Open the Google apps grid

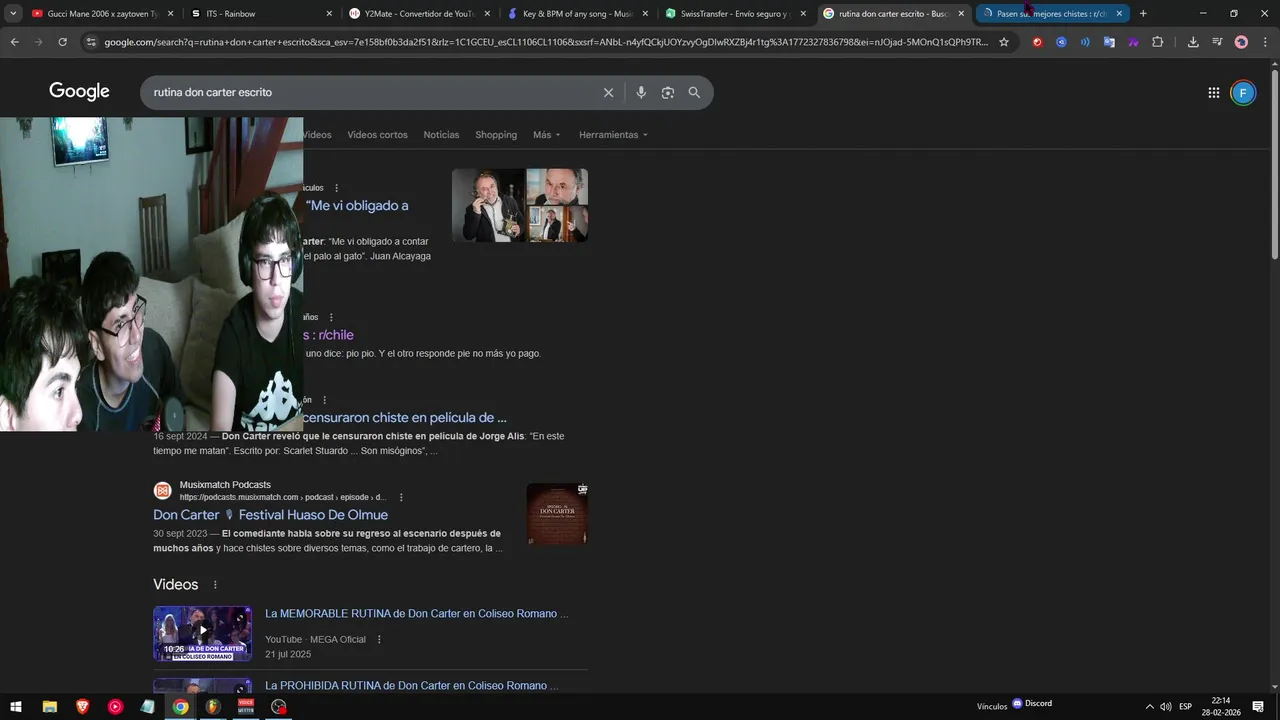coord(1213,93)
